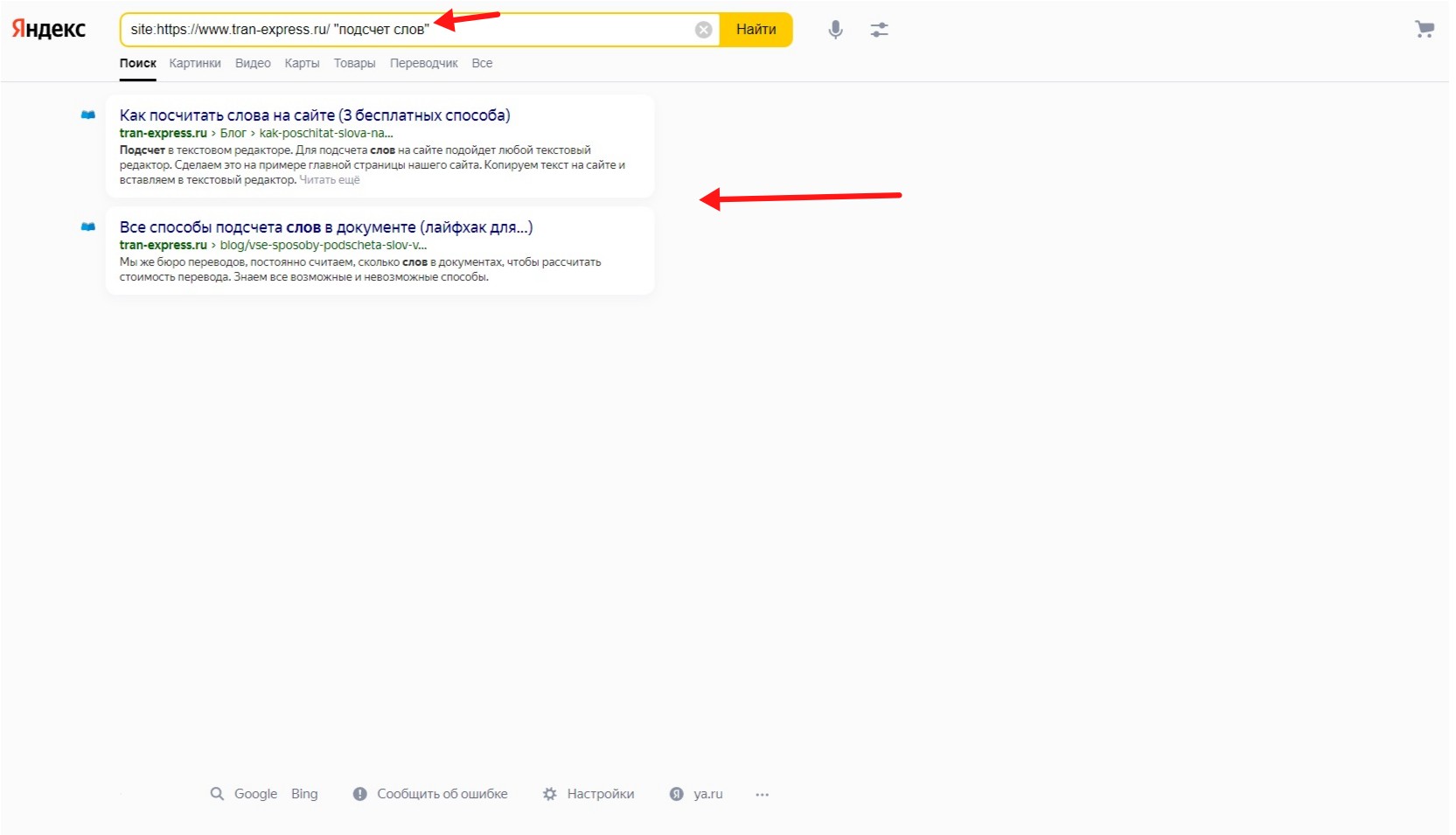Expand snippet with 'Читать ещё'

pos(330,180)
